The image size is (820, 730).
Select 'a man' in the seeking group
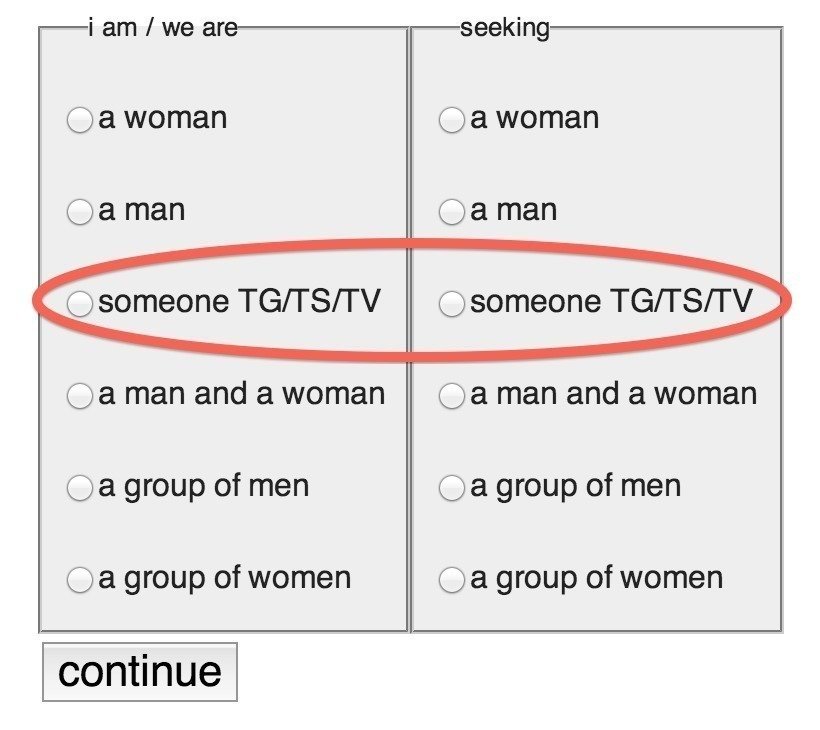(451, 213)
